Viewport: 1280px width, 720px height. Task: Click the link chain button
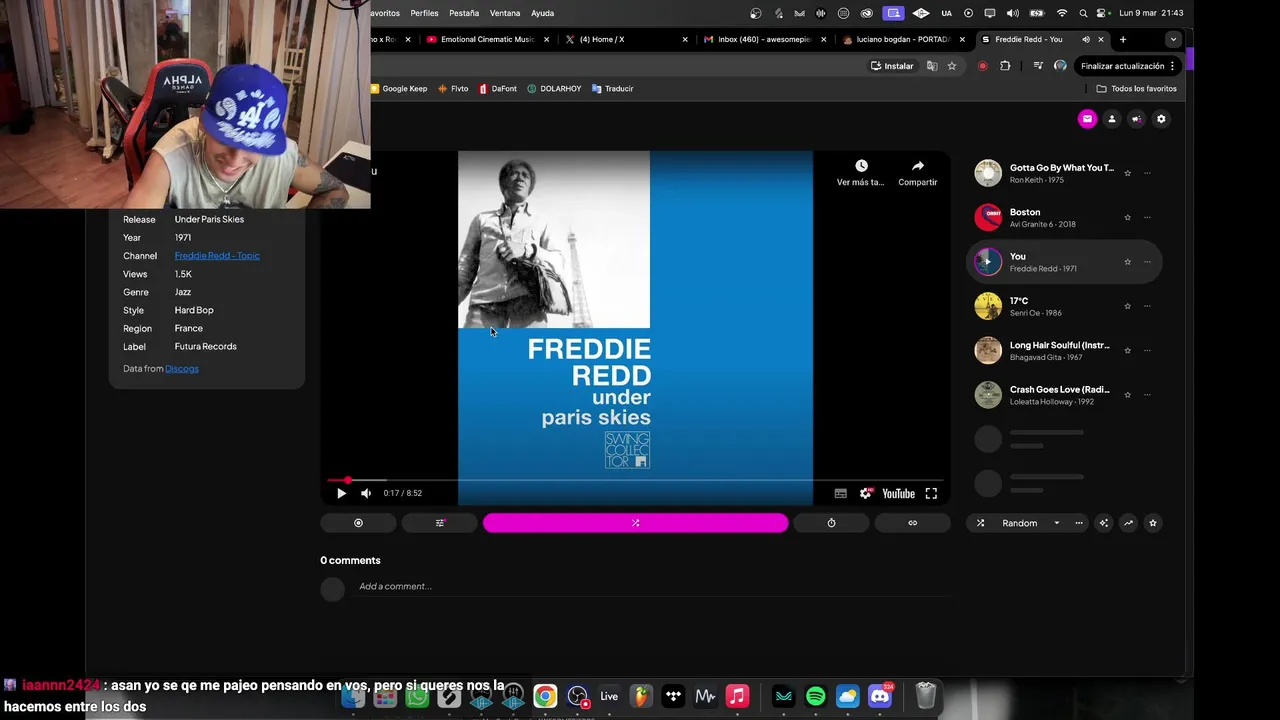pos(912,523)
